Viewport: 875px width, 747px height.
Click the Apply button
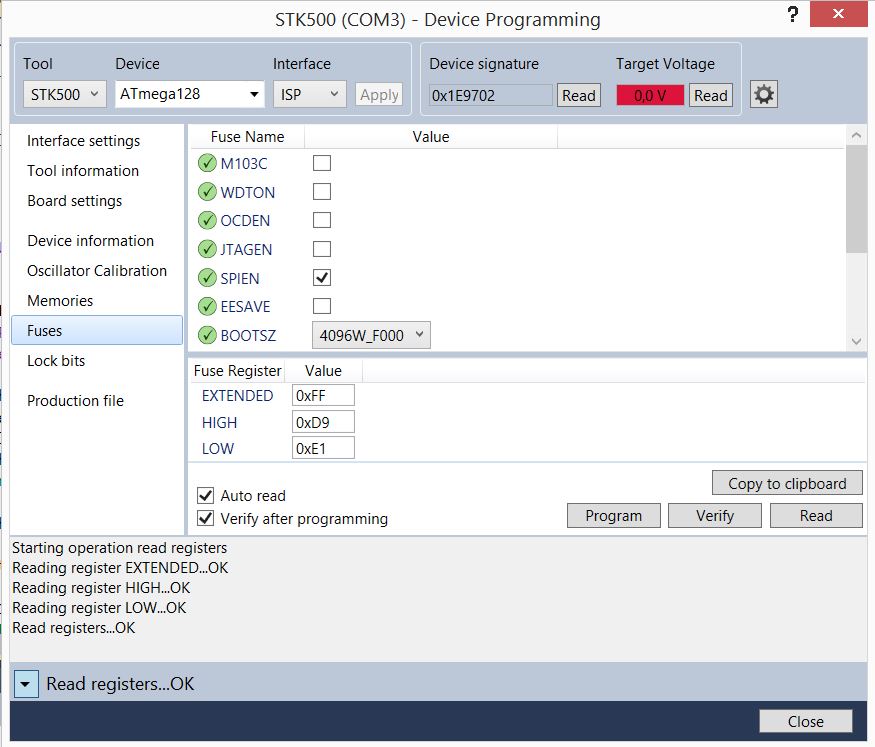379,95
